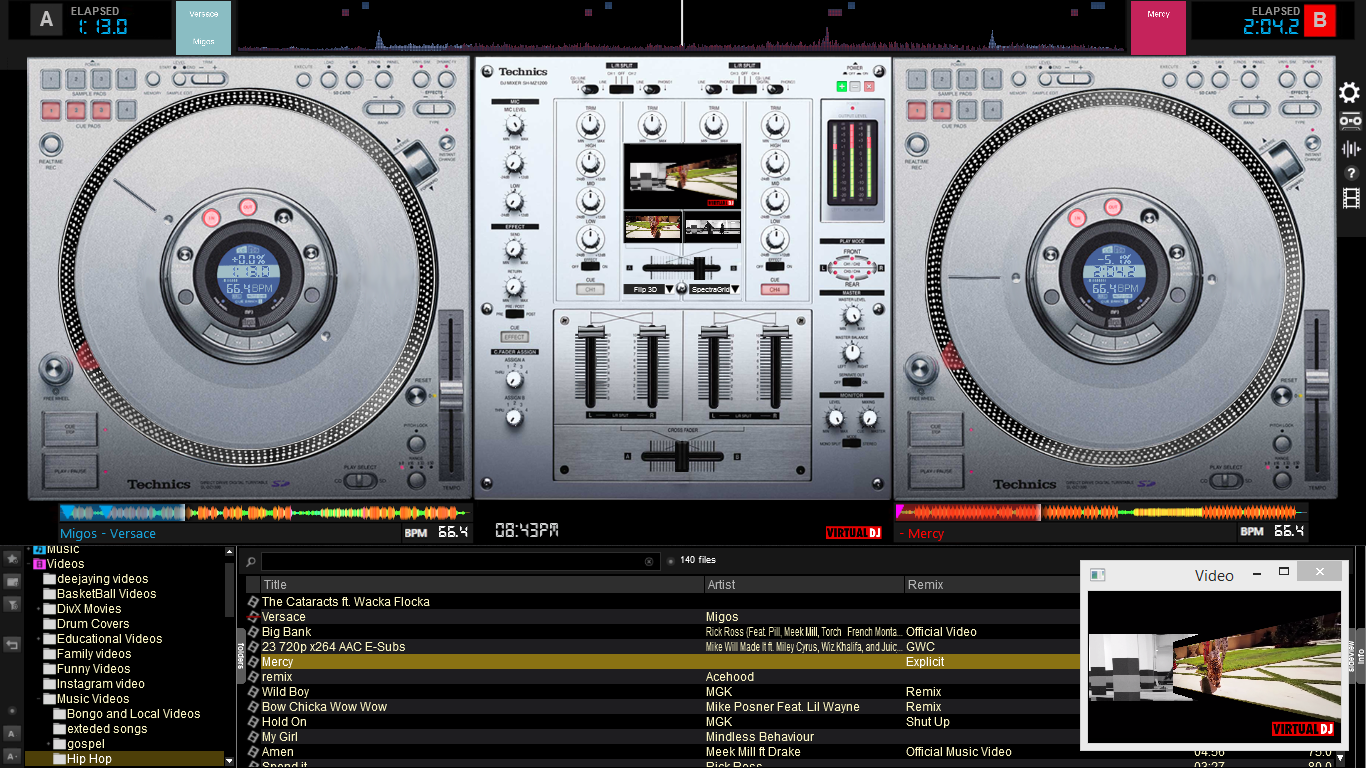Toggle the CH1 cue button on mixer

pyautogui.click(x=589, y=290)
